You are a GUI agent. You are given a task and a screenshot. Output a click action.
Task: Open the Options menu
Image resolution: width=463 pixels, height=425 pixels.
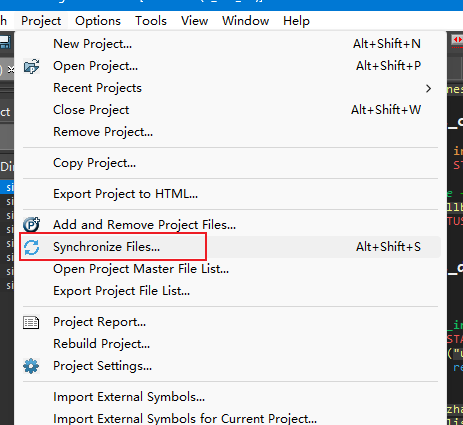pyautogui.click(x=98, y=21)
